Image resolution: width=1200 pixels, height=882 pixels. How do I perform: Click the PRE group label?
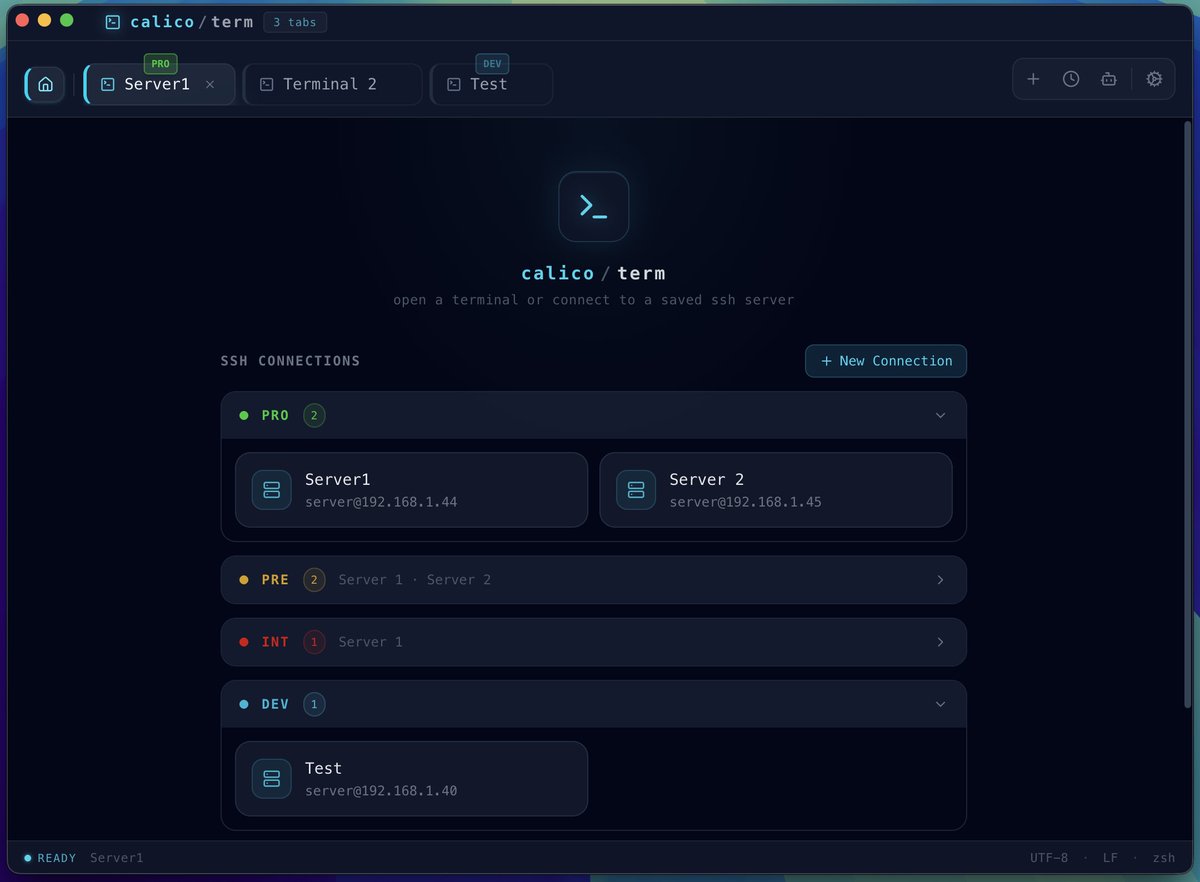[x=275, y=580]
